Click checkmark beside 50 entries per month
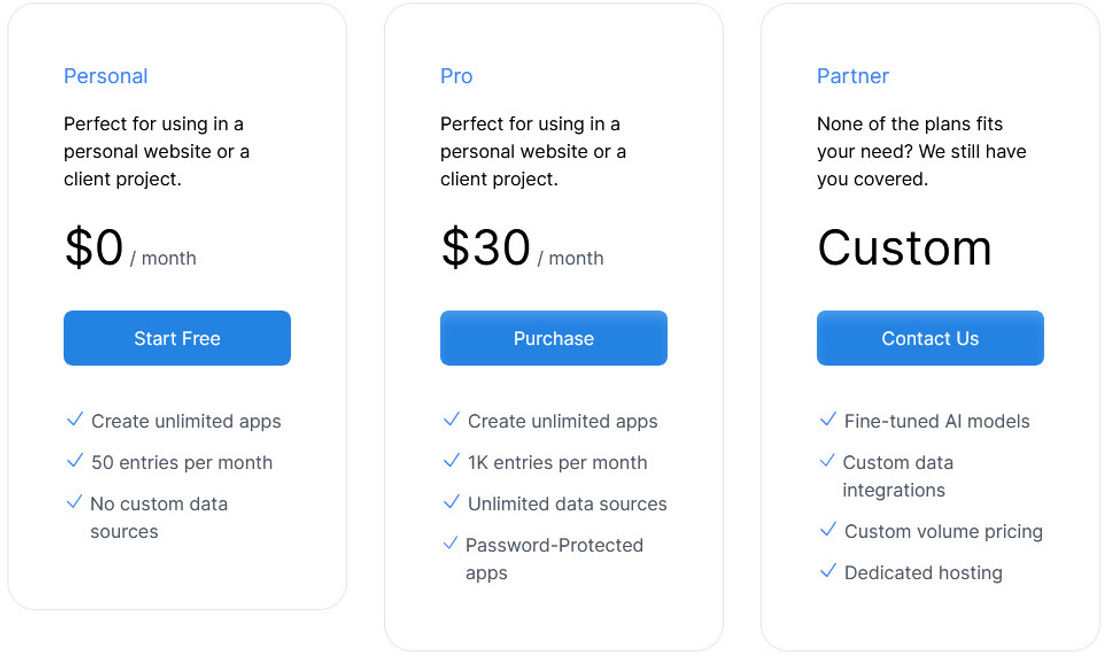The image size is (1108, 656). pyautogui.click(x=75, y=461)
